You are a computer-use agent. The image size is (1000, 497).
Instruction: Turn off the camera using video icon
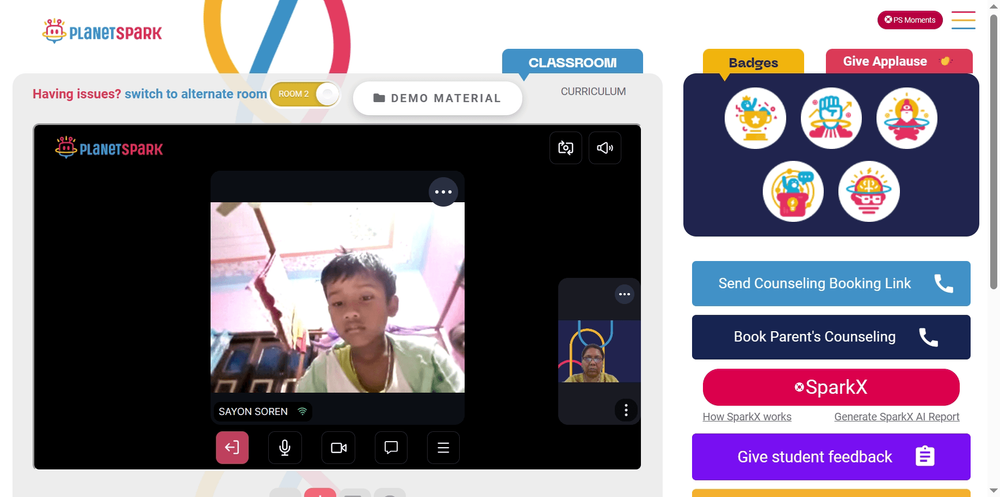point(339,448)
